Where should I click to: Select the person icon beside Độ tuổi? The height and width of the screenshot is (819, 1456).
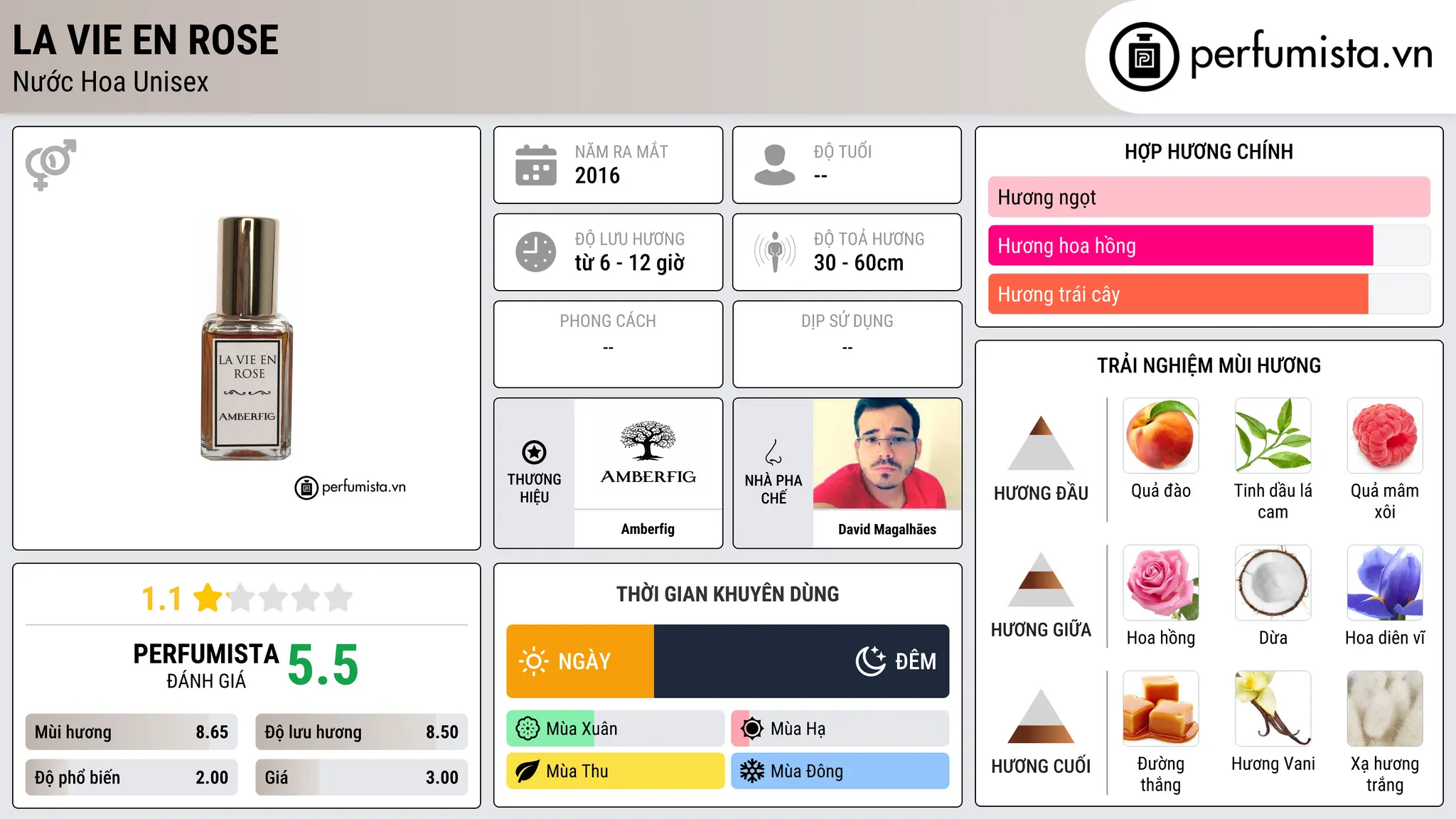[x=774, y=165]
